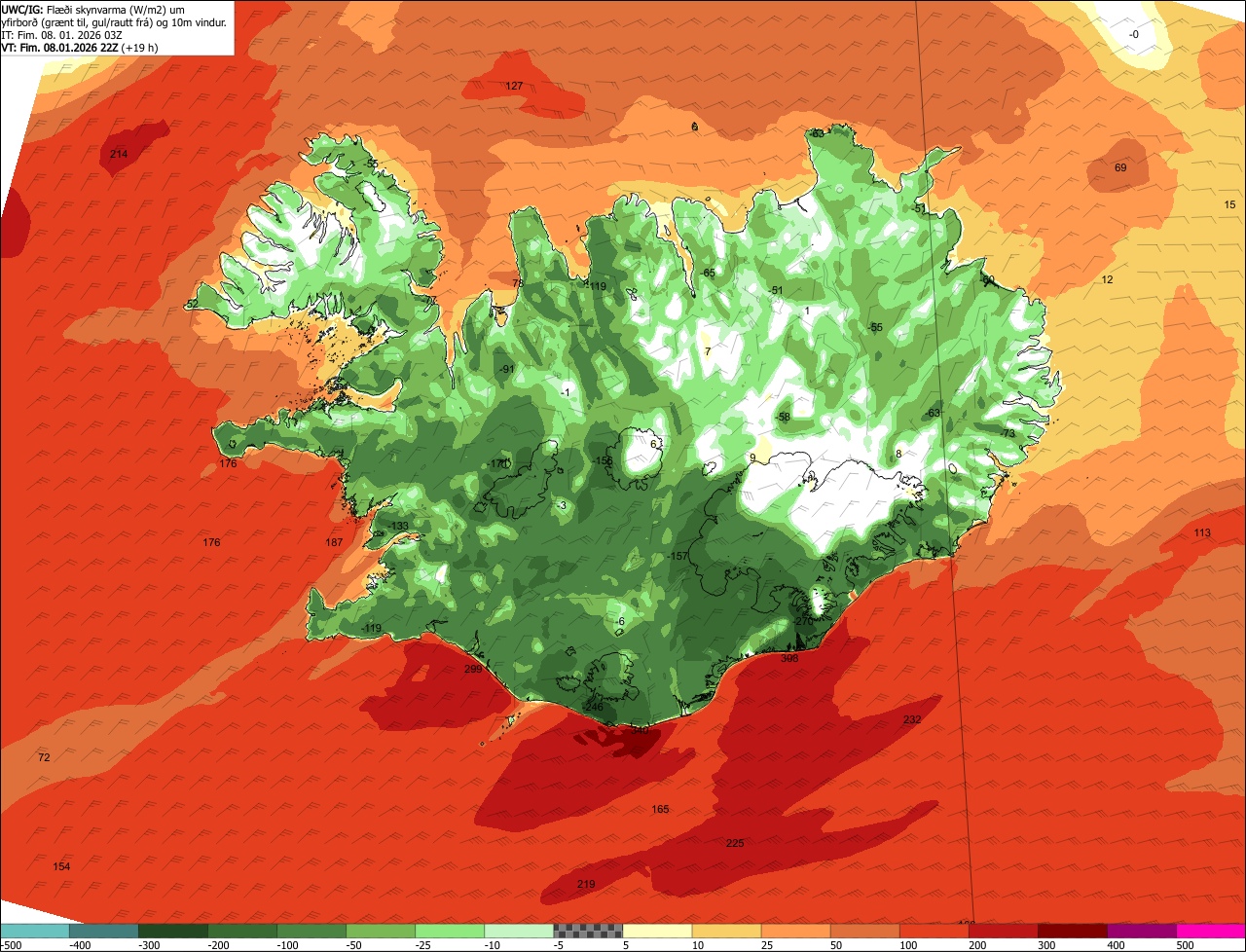Pick the palest green -10 to -5 legend swatch
The height and width of the screenshot is (952, 1246).
coord(518,931)
